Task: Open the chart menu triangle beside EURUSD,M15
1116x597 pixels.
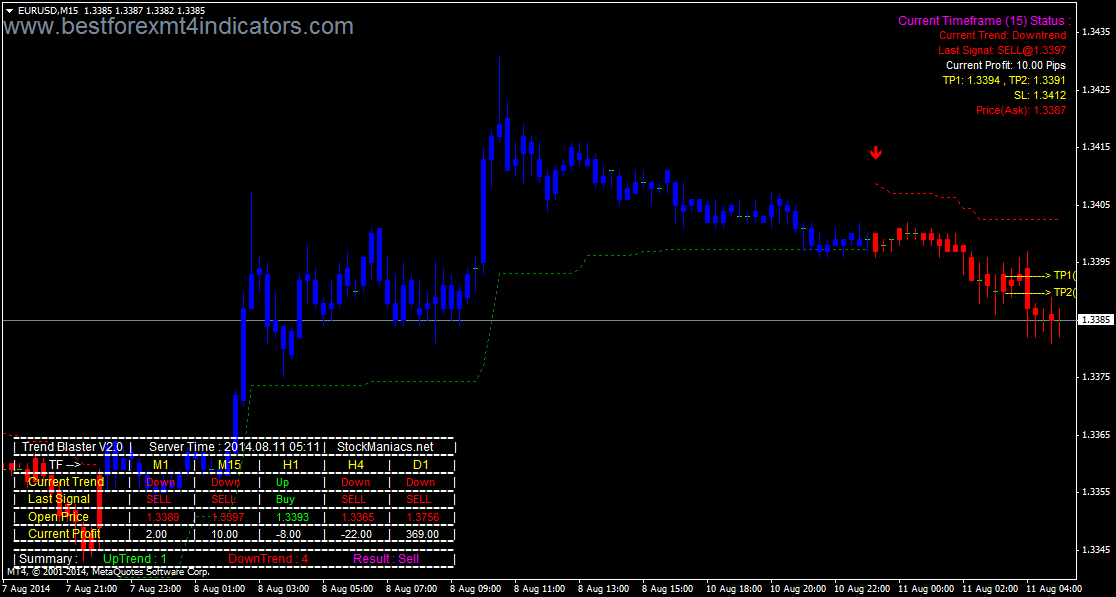Action: pyautogui.click(x=9, y=11)
